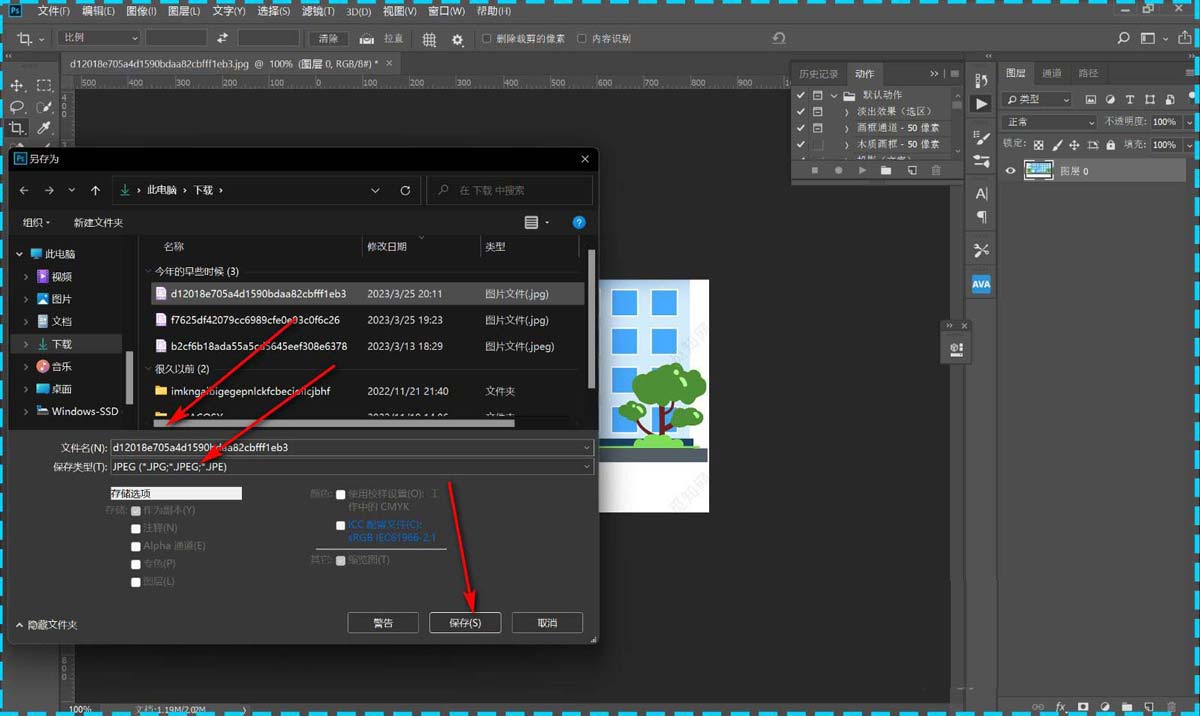
Task: Toggle ICC profile sRGB checkbox
Action: pyautogui.click(x=341, y=525)
